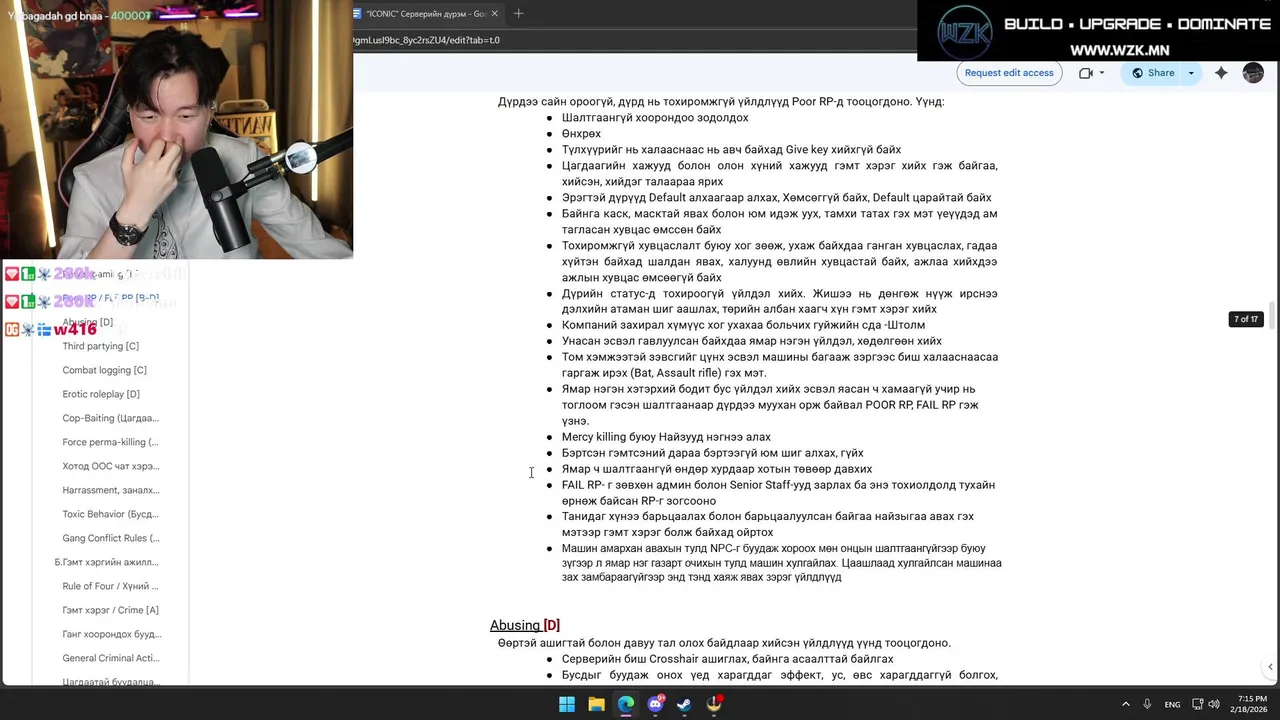Open the Gemini sparkle icon
Screen dimensions: 1280x720
click(x=1221, y=73)
